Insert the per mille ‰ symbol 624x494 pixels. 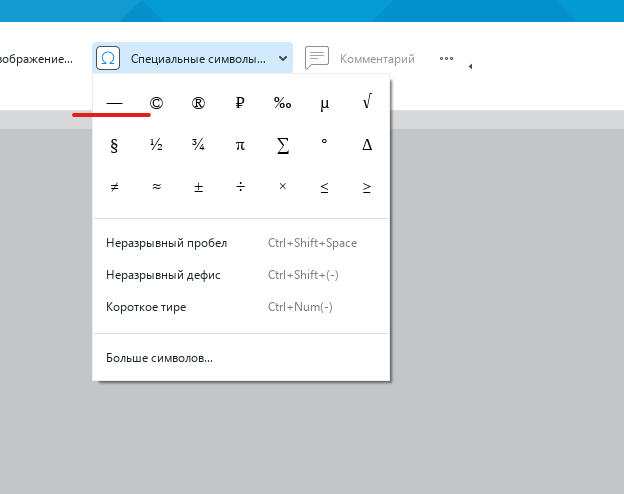[283, 102]
